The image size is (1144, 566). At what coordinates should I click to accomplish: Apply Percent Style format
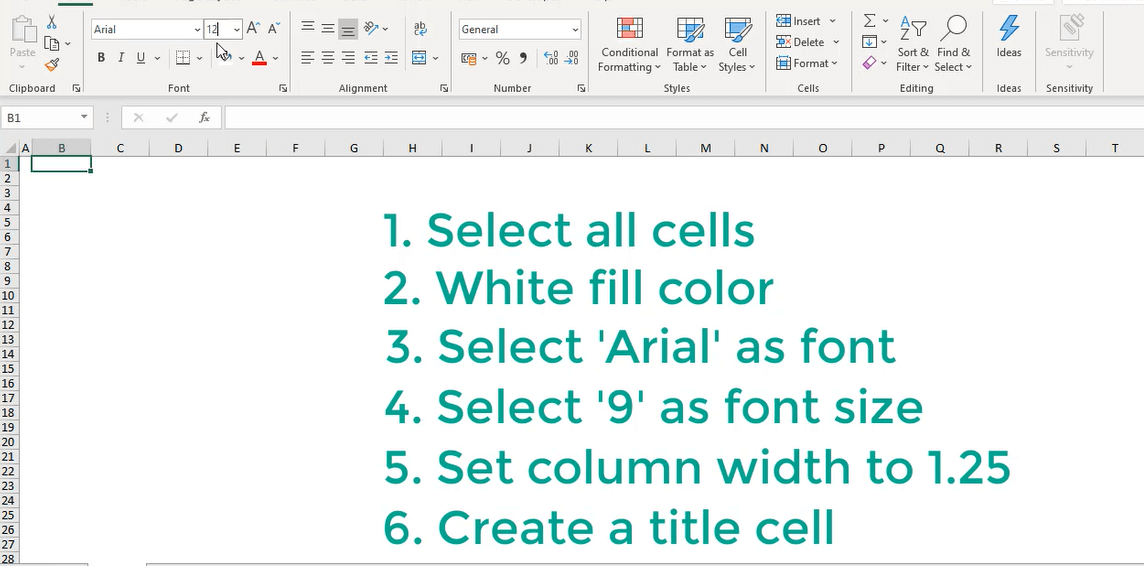coord(503,58)
